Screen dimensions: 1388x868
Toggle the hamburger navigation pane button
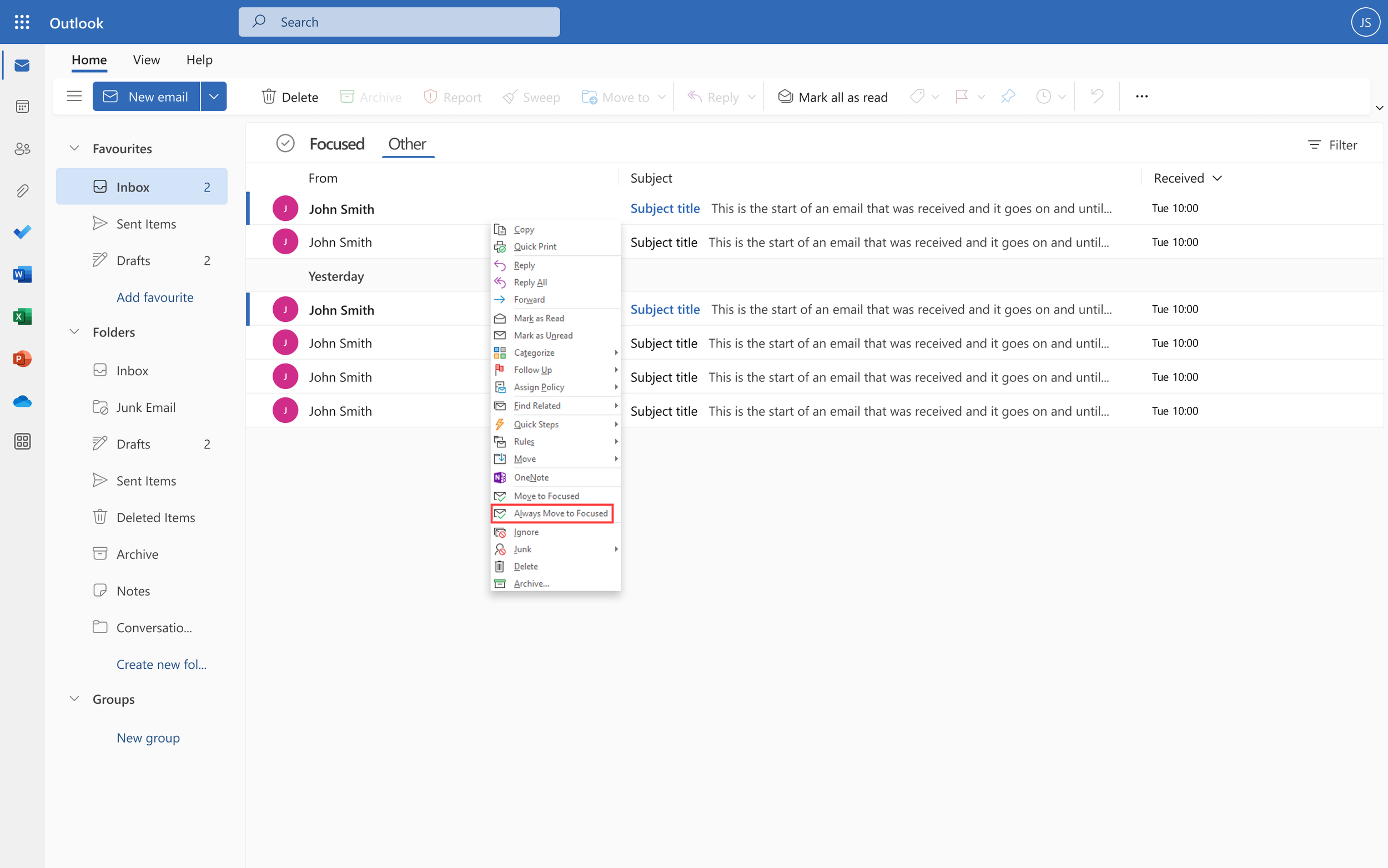point(74,97)
